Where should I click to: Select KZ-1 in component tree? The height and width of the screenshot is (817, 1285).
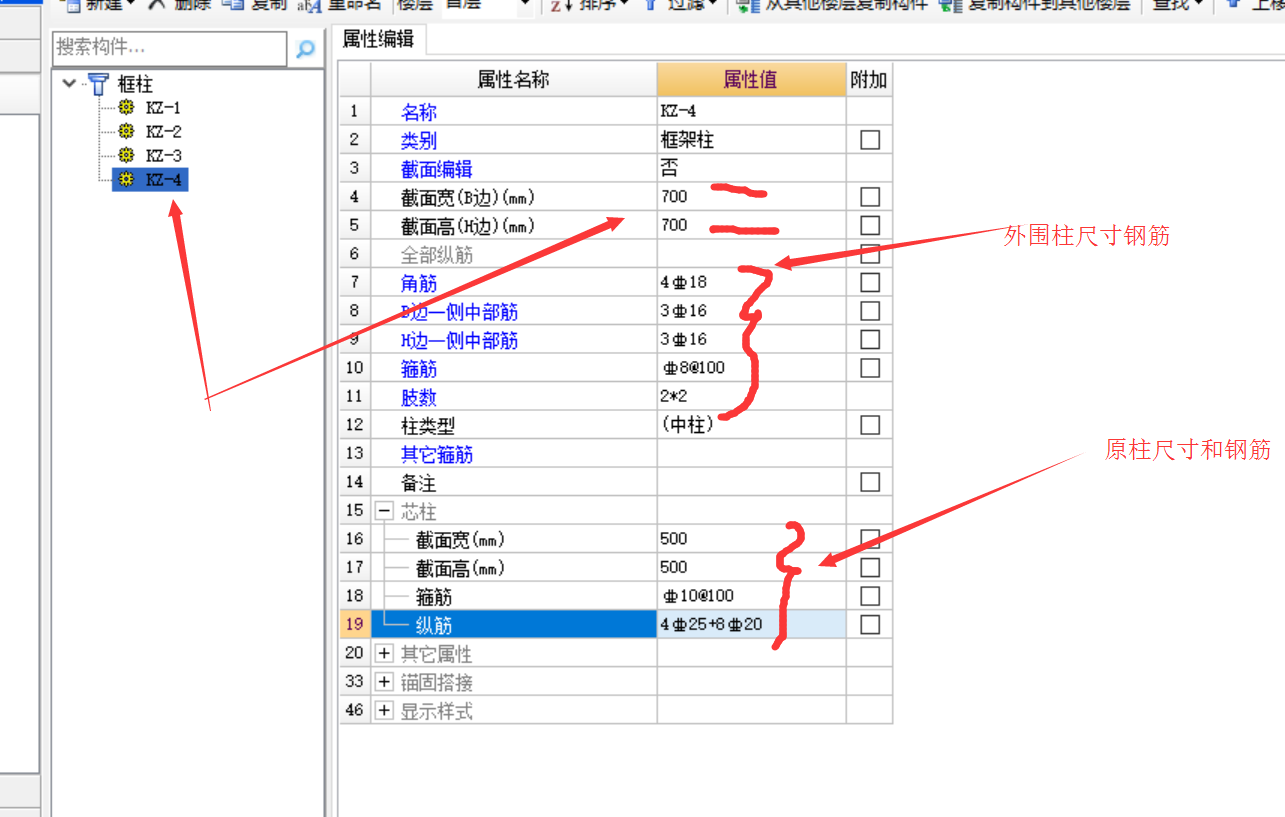pyautogui.click(x=163, y=108)
